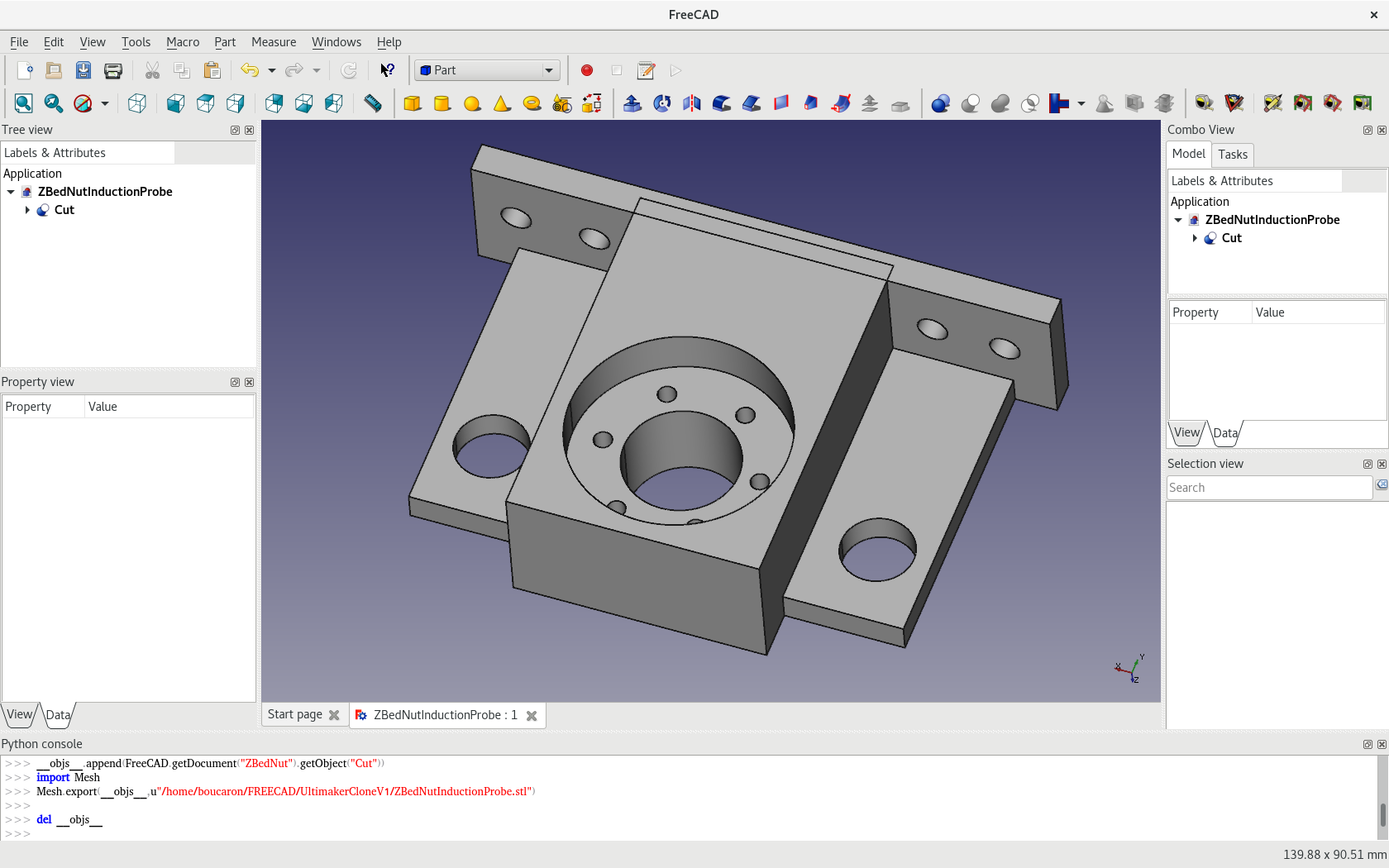This screenshot has height=868, width=1389.
Task: Start macro recording with red button
Action: (587, 70)
